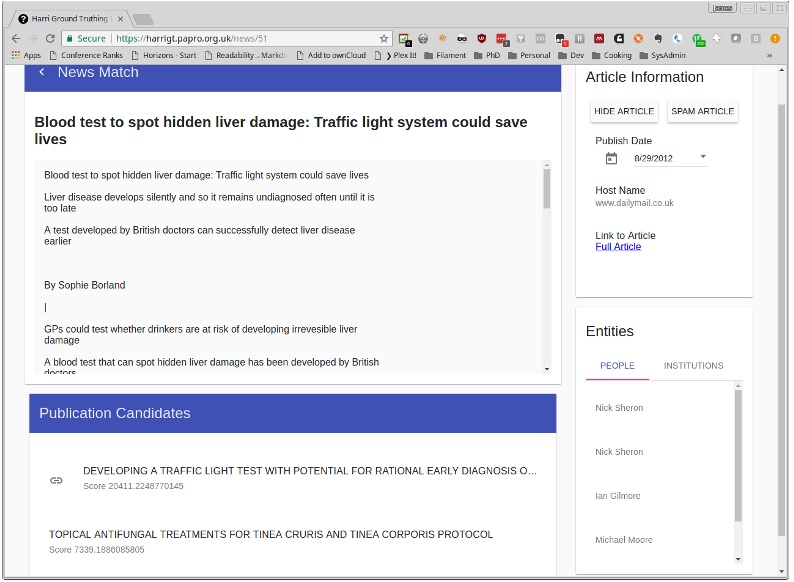Open the Add to ownCloud bookmark
The image size is (794, 582).
[x=331, y=55]
